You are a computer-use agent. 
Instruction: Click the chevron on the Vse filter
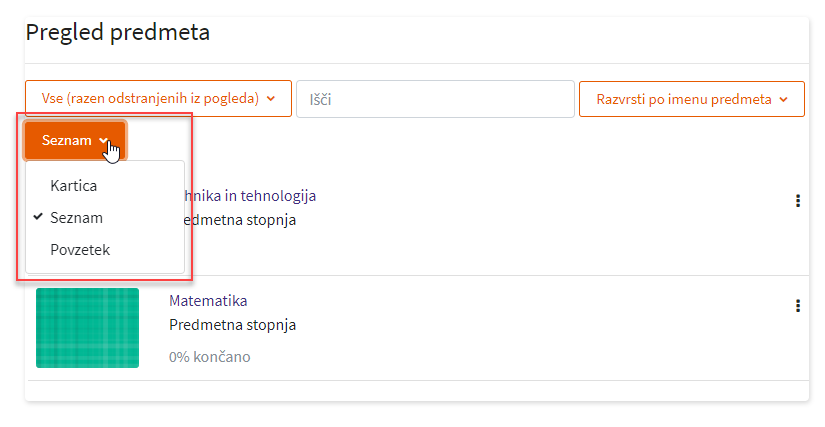[271, 99]
